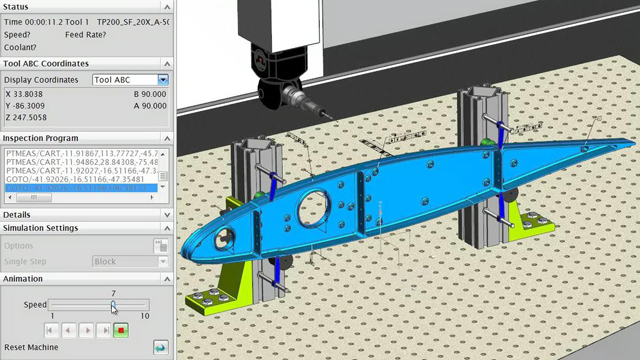The image size is (640, 360).
Task: Click the A 90.000 angle value
Action: (x=150, y=106)
